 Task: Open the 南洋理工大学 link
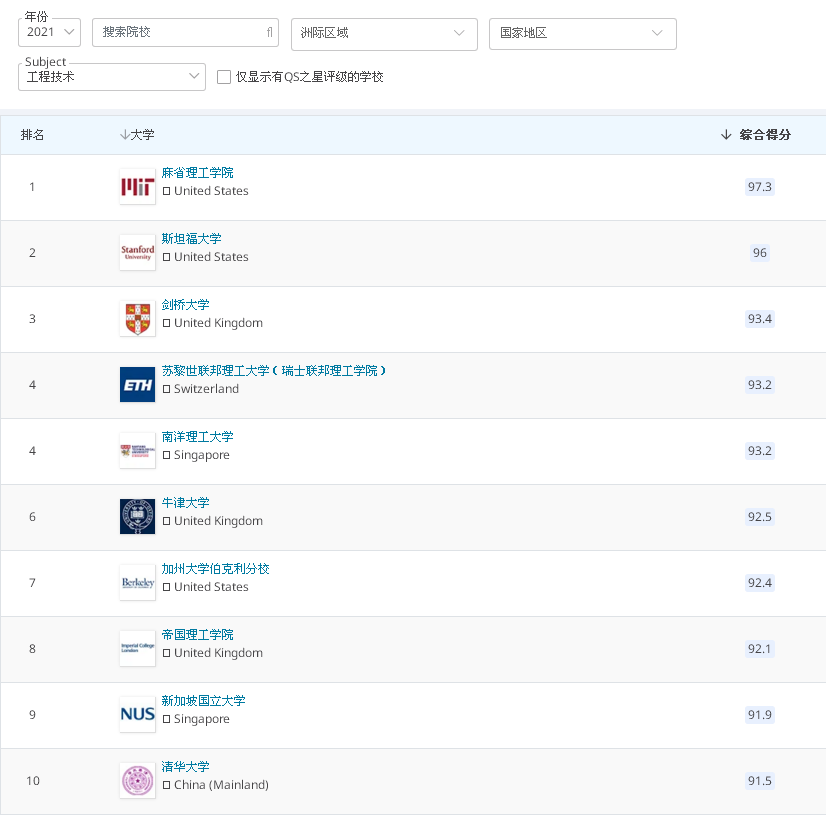[x=198, y=437]
